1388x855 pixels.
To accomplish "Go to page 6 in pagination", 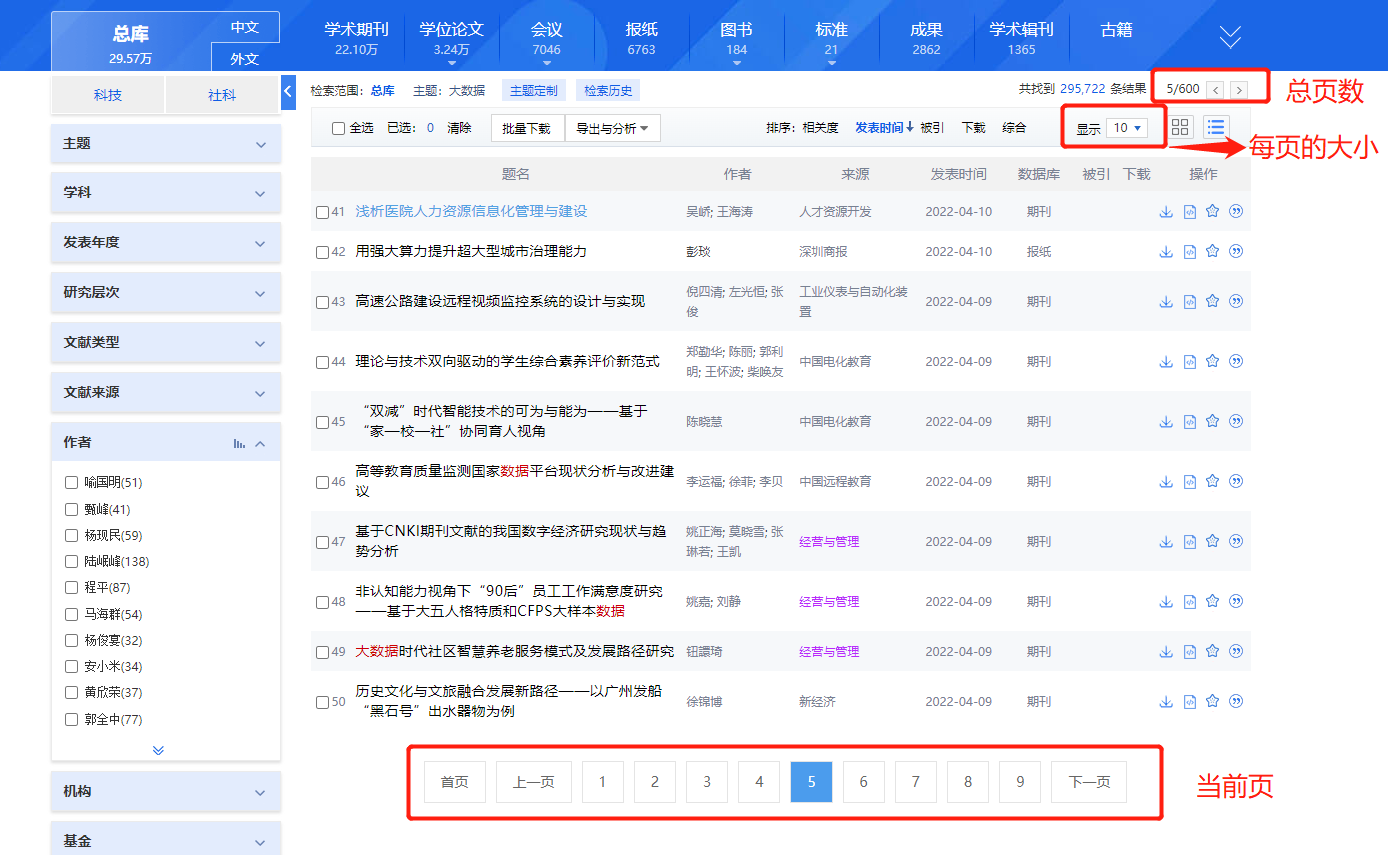I will 864,782.
